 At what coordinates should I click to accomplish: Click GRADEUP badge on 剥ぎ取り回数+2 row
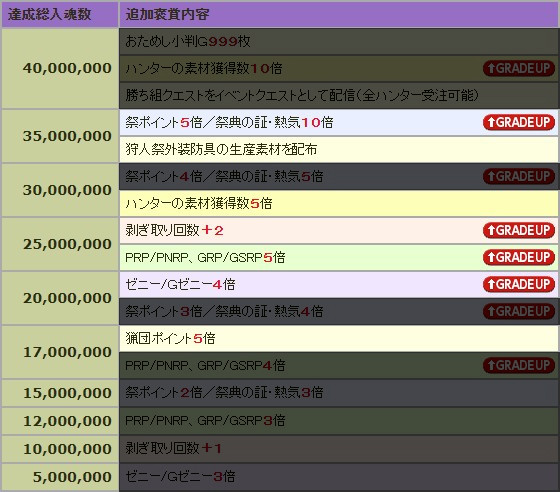(x=519, y=230)
